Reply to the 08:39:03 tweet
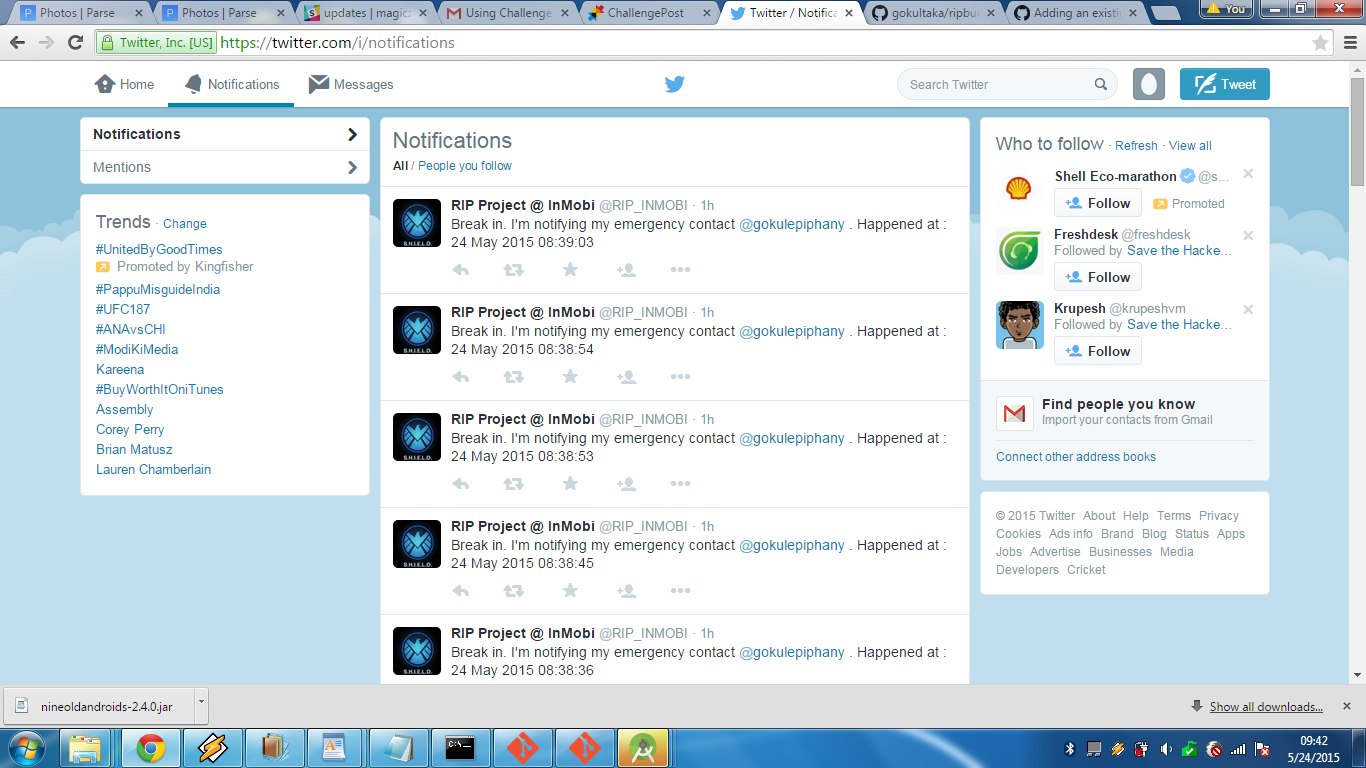This screenshot has width=1366, height=768. [461, 270]
